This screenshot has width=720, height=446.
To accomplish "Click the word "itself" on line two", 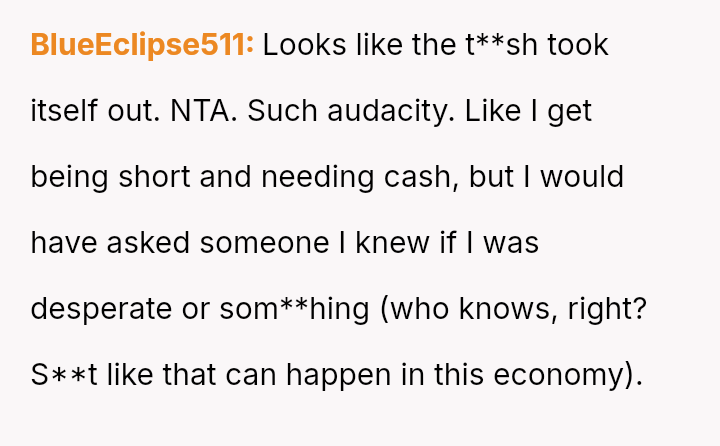I will 65,111.
